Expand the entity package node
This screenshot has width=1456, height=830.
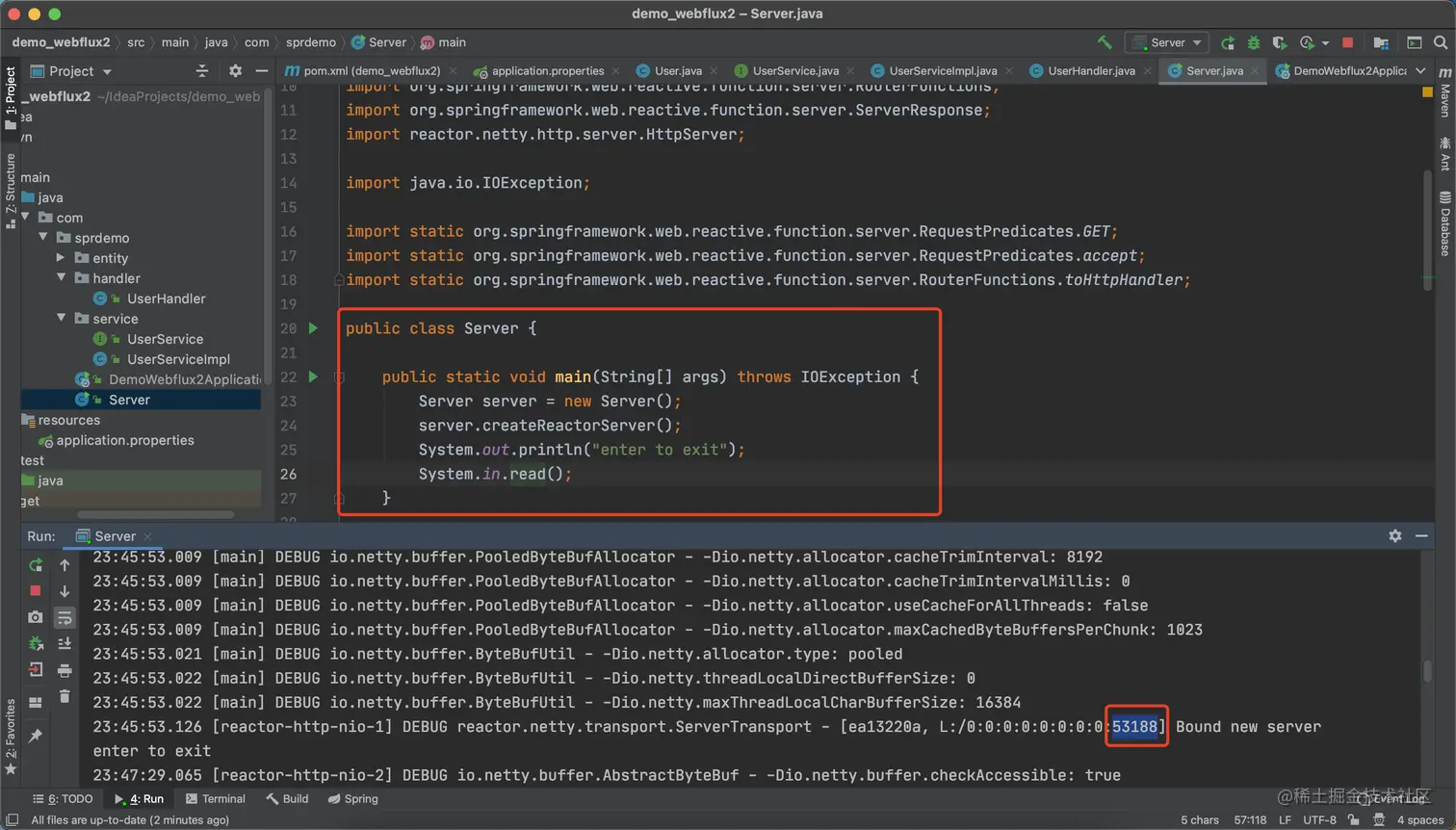pos(61,258)
